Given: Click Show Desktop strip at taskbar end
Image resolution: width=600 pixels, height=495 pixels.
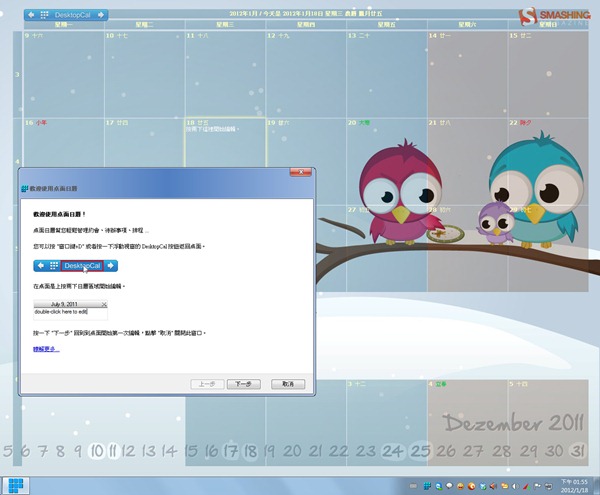Looking at the screenshot, I should pyautogui.click(x=597, y=486).
